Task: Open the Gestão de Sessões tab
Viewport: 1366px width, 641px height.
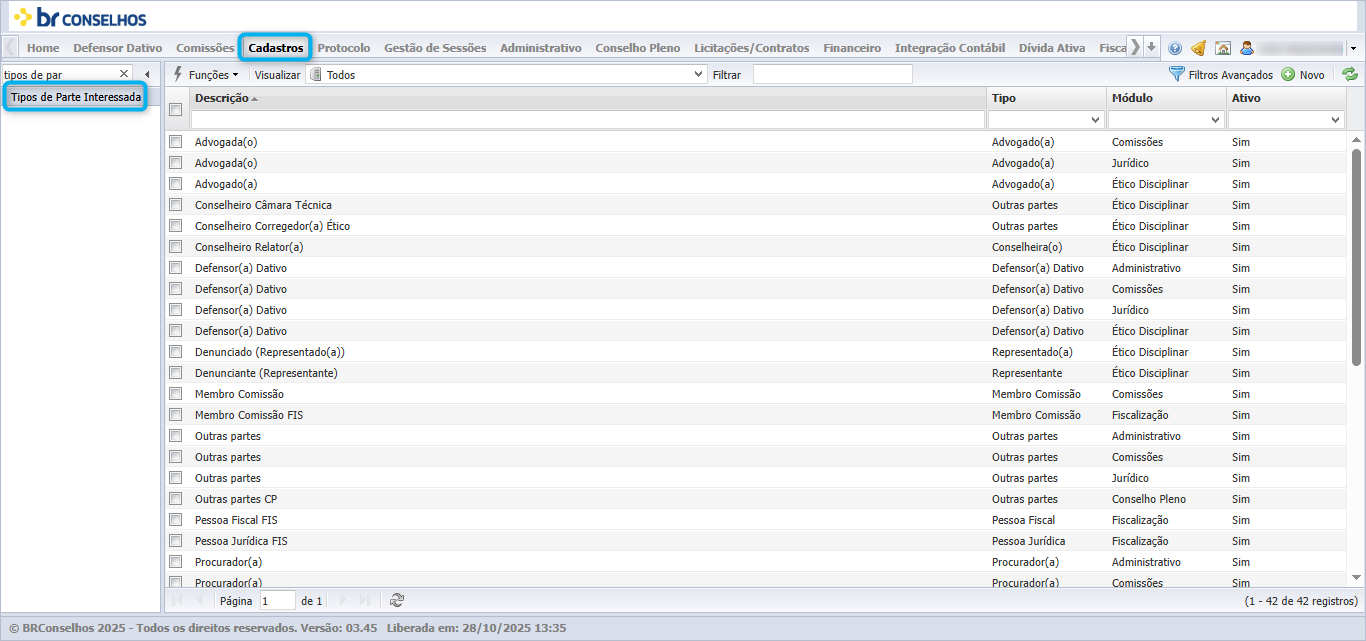Action: click(x=435, y=47)
